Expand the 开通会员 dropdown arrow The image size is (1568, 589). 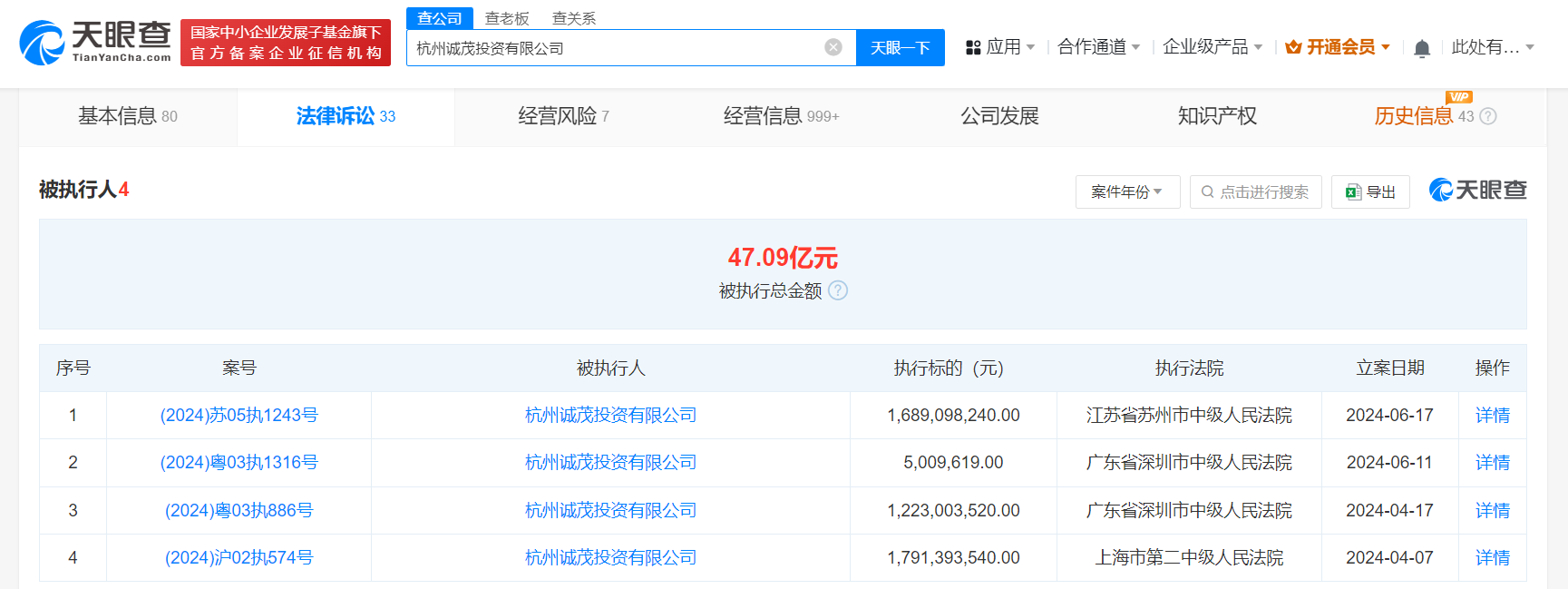tap(1385, 47)
